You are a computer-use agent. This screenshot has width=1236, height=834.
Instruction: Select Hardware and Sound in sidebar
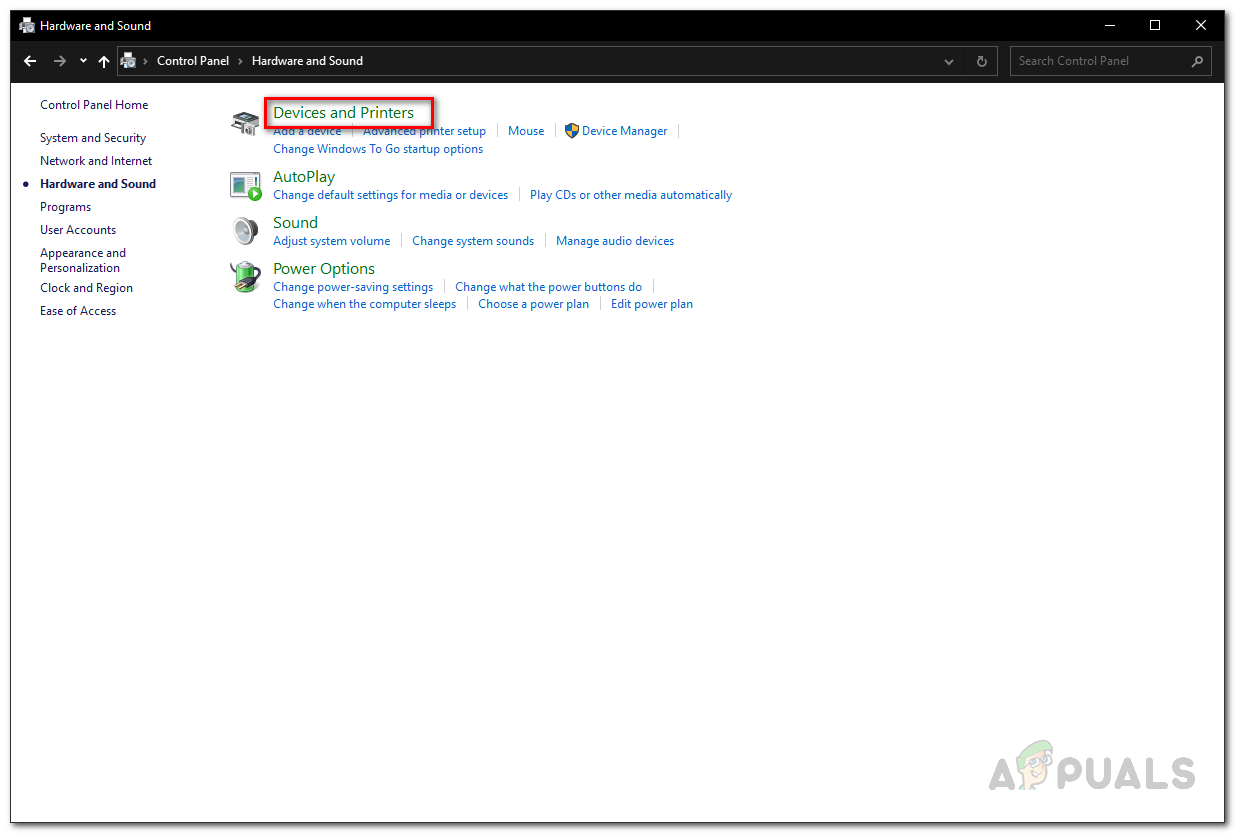tap(98, 184)
